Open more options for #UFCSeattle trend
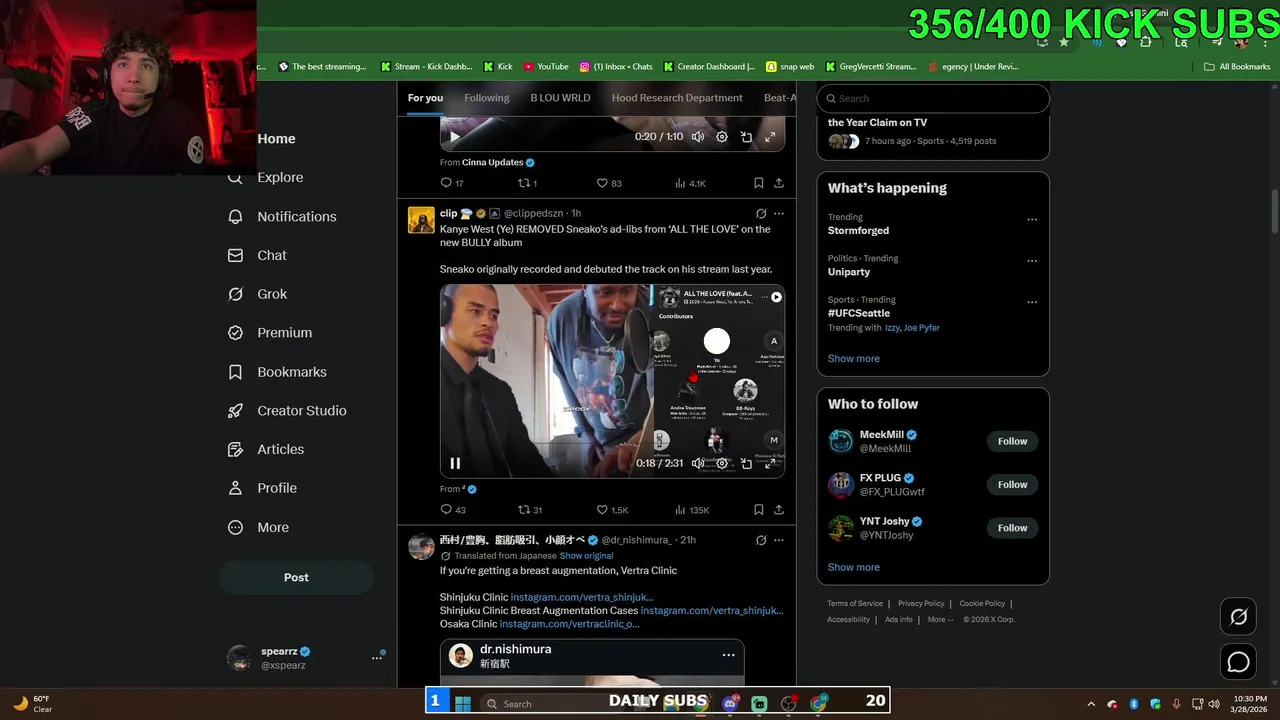This screenshot has height=720, width=1280. [1032, 303]
